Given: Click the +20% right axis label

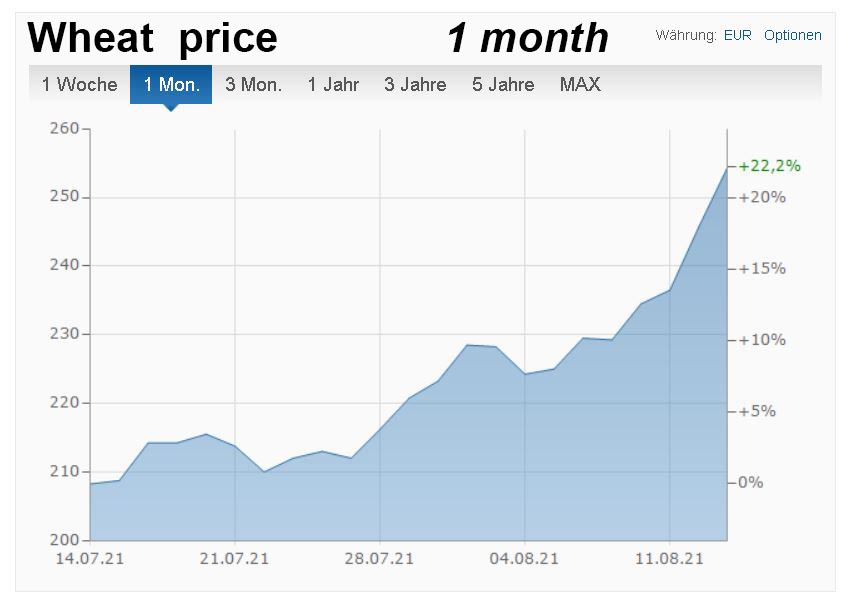Looking at the screenshot, I should [762, 197].
